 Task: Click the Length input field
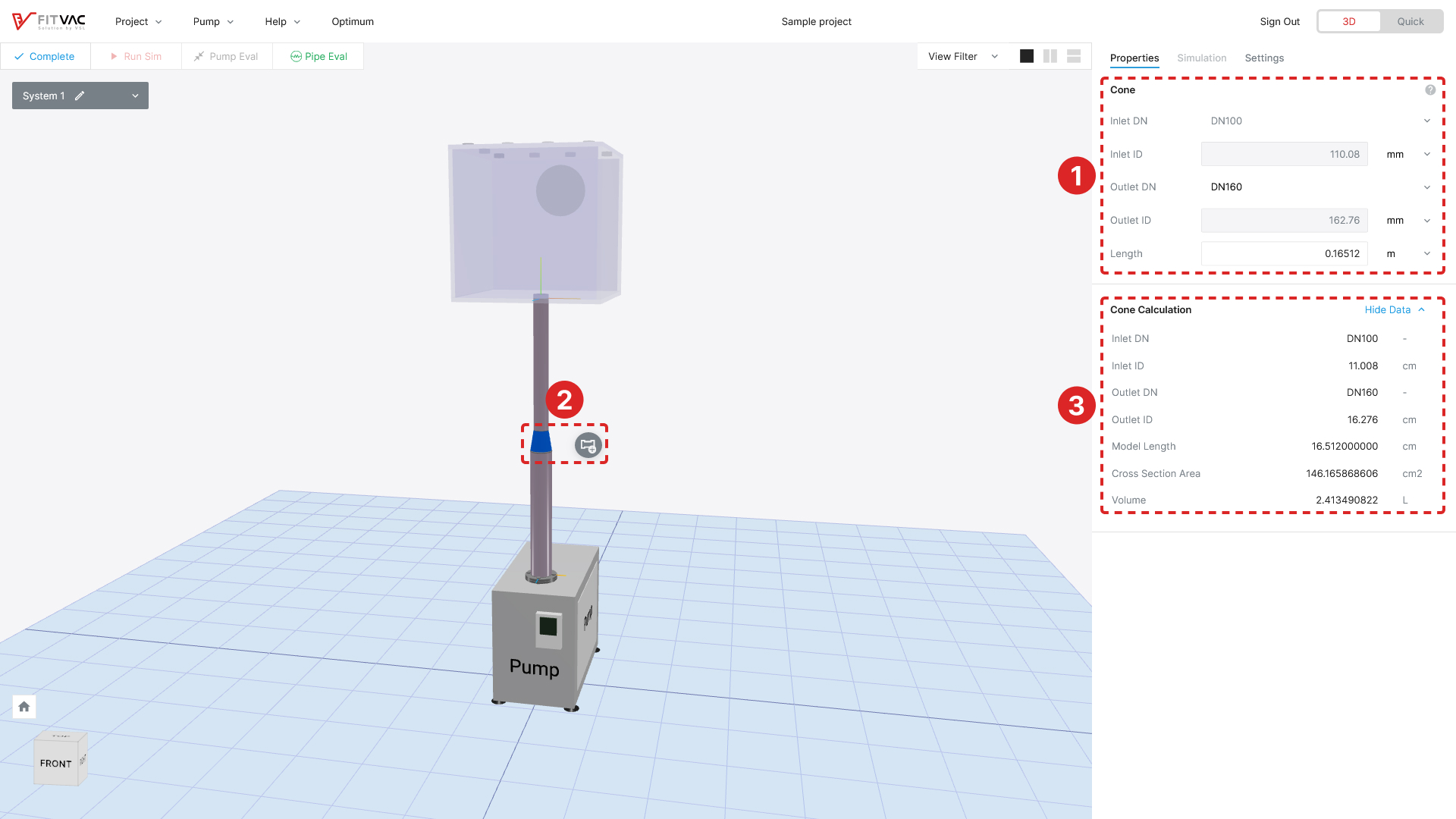pyautogui.click(x=1285, y=253)
